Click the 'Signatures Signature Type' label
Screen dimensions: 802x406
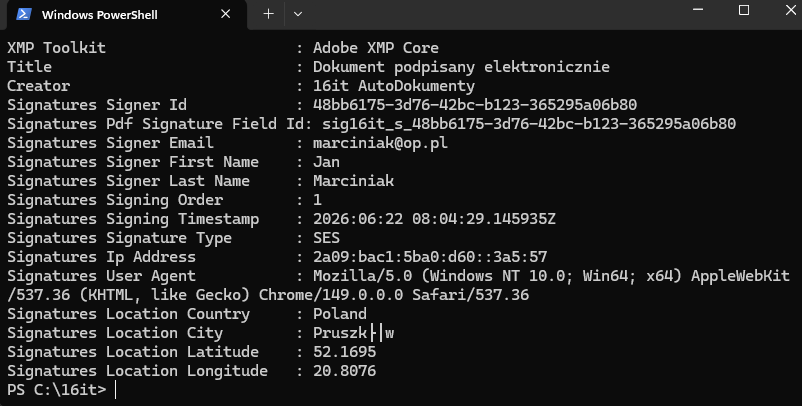119,238
